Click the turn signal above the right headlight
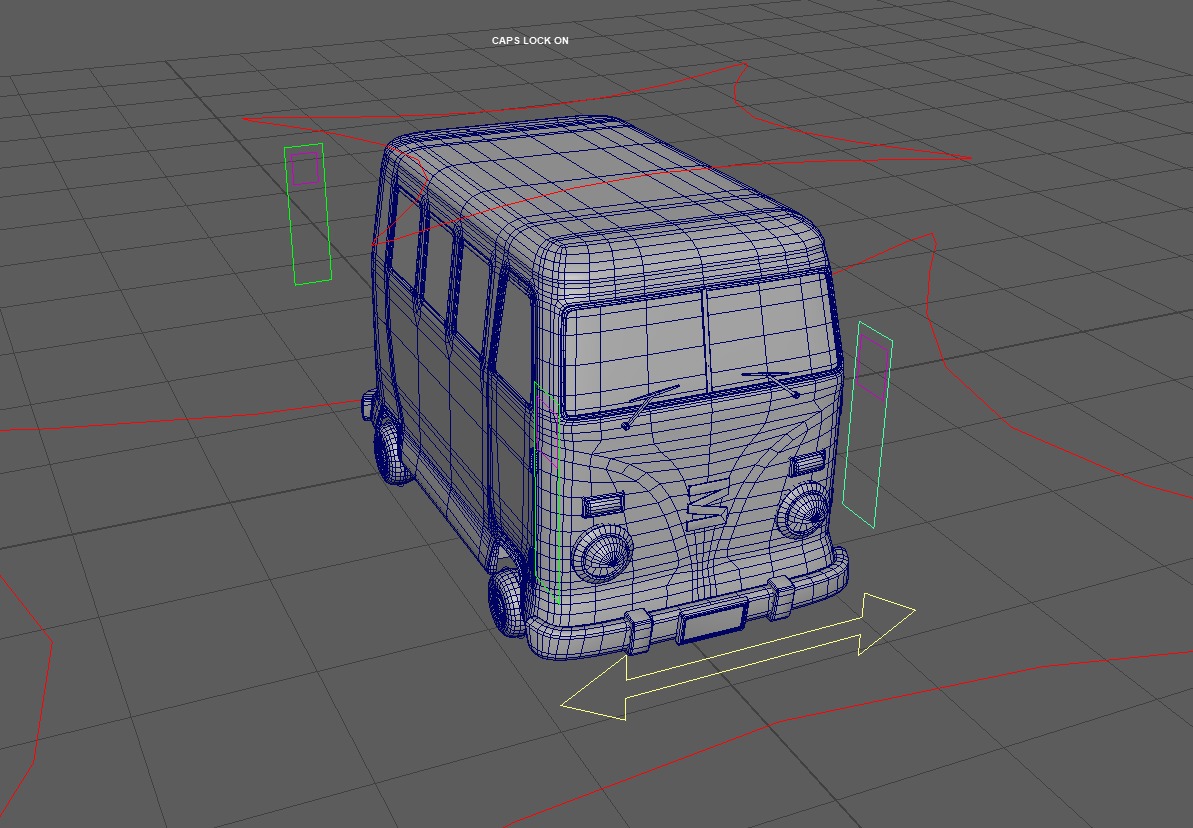Screen dimensions: 1193x828 807,462
